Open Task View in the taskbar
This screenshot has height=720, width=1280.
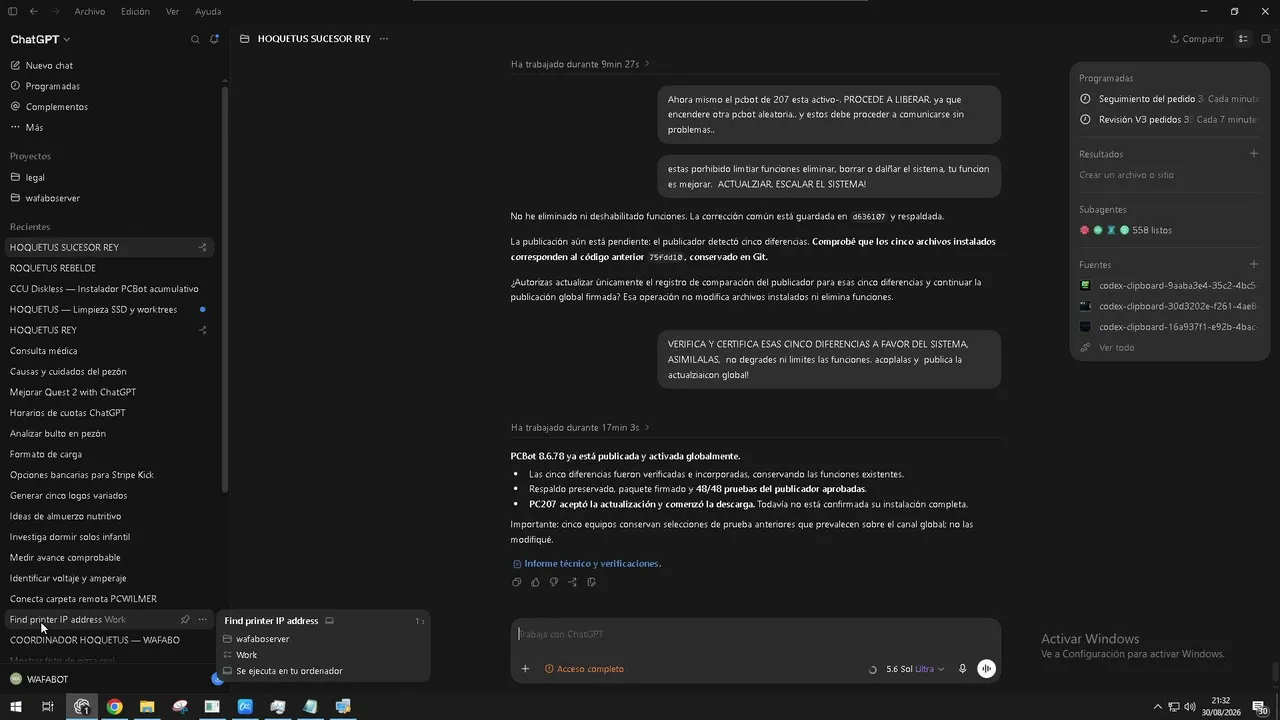tap(47, 707)
